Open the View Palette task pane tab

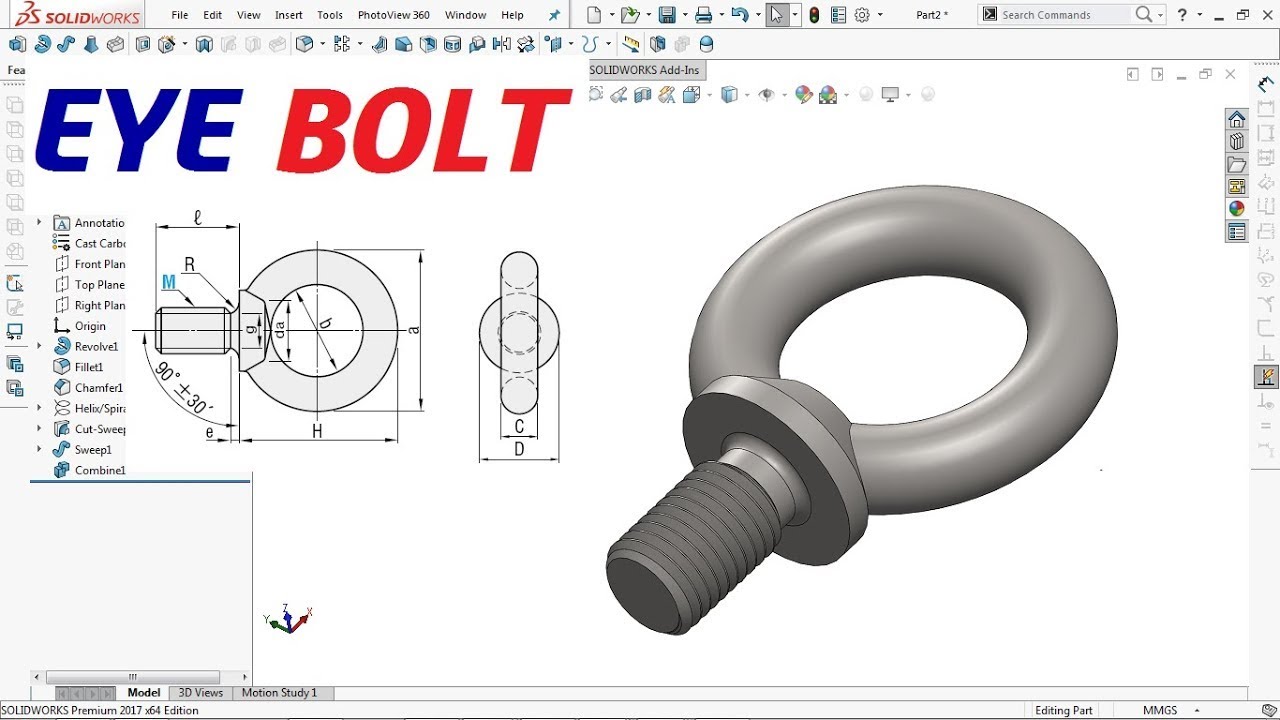pos(1237,187)
